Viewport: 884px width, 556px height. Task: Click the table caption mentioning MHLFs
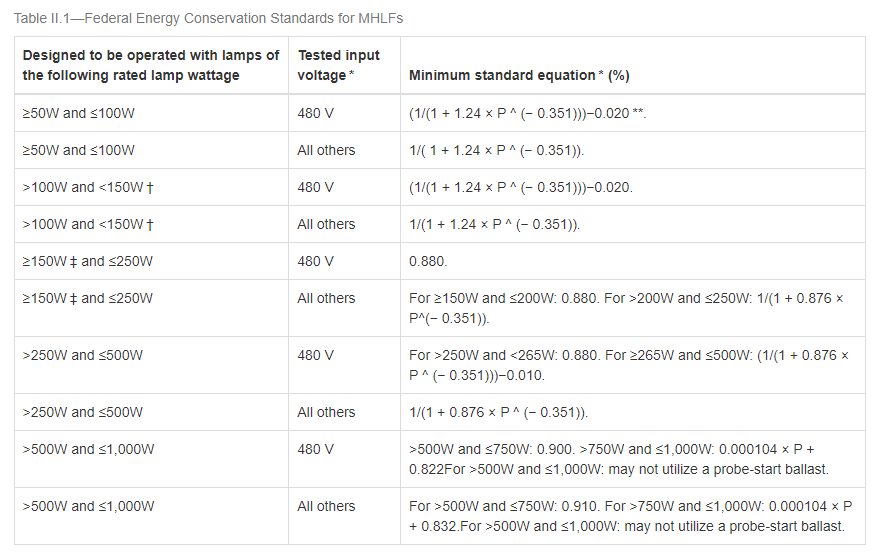tap(209, 18)
